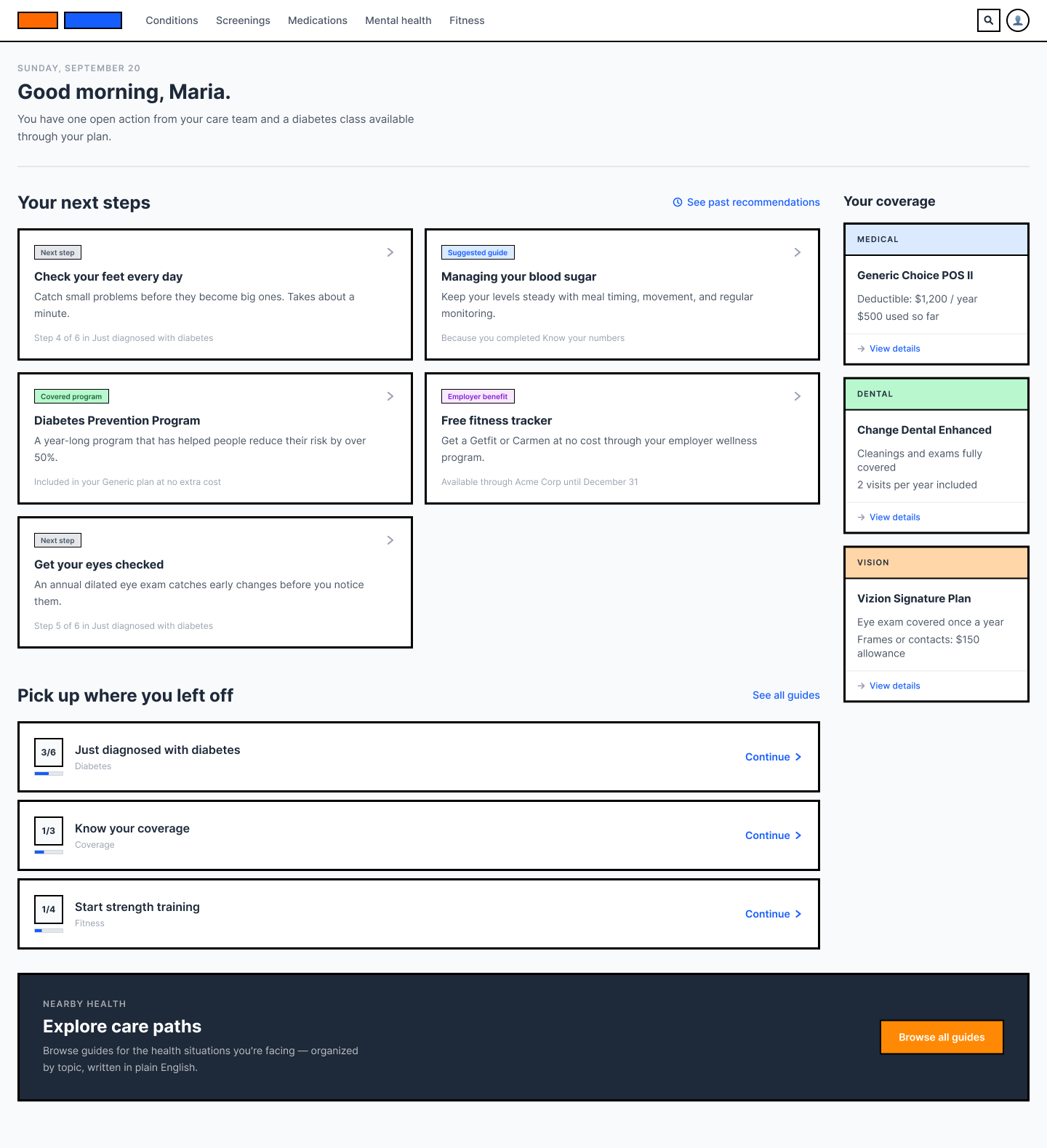The image size is (1047, 1148).
Task: Open the Medications menu
Action: 318,20
